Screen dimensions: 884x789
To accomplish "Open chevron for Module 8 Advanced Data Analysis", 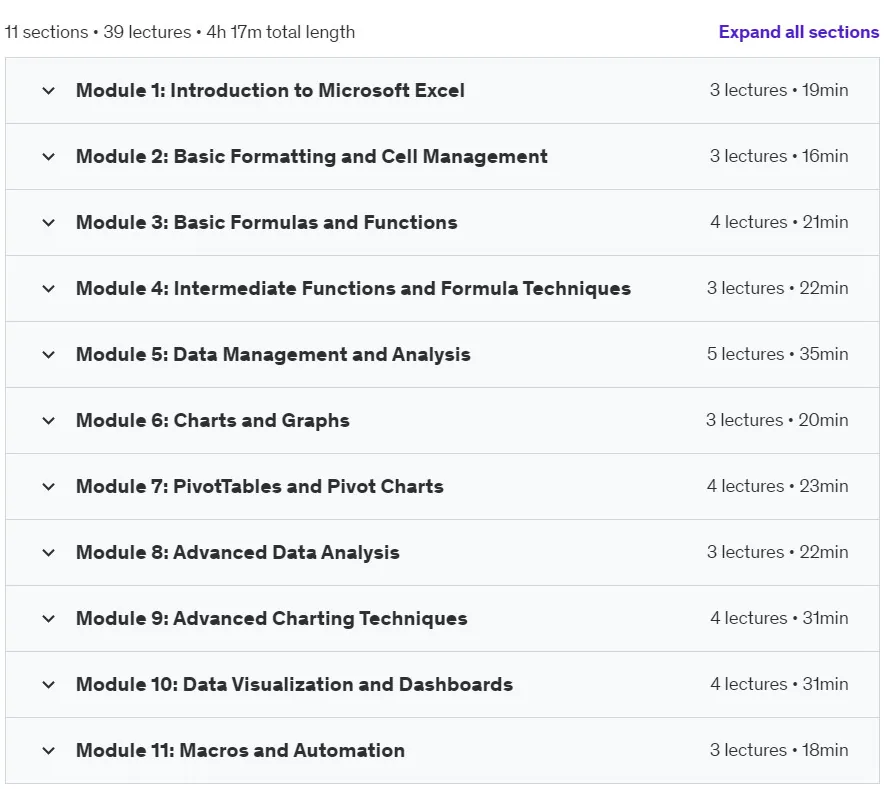I will (x=48, y=553).
